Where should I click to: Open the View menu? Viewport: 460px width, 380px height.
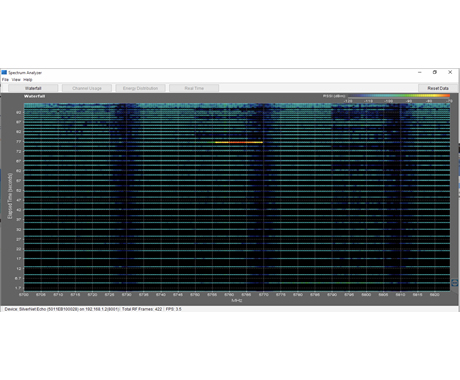point(16,80)
